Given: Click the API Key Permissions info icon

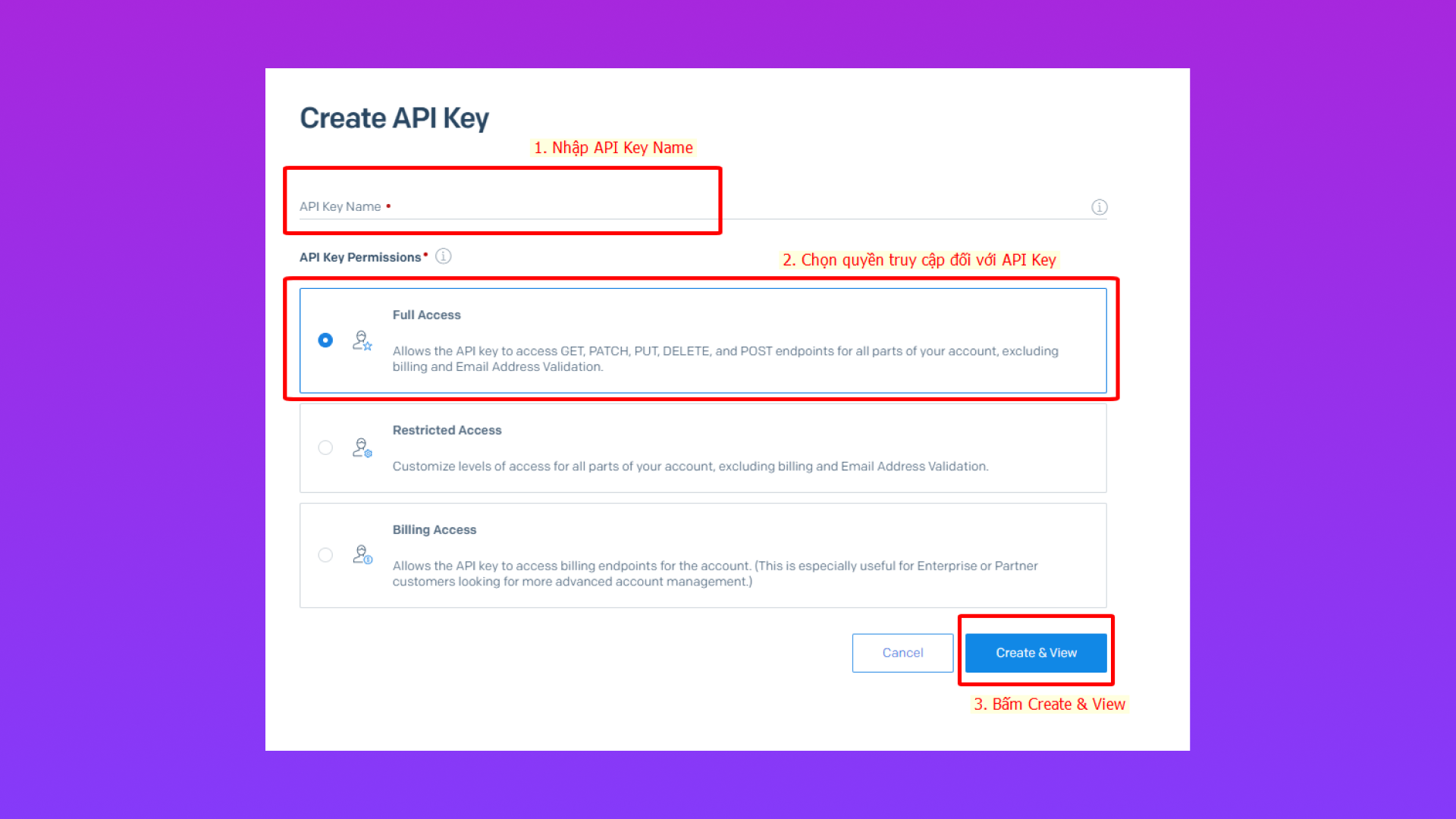Looking at the screenshot, I should [x=444, y=256].
